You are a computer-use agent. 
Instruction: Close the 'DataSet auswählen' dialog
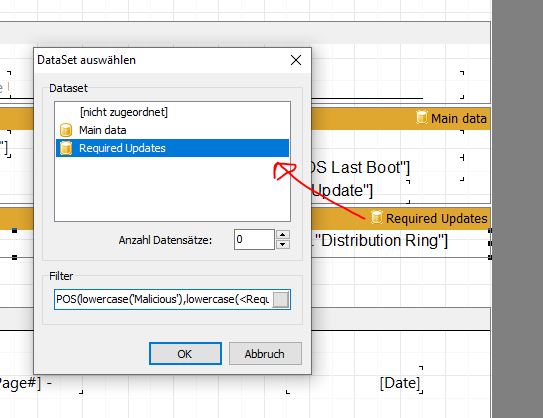[x=296, y=60]
